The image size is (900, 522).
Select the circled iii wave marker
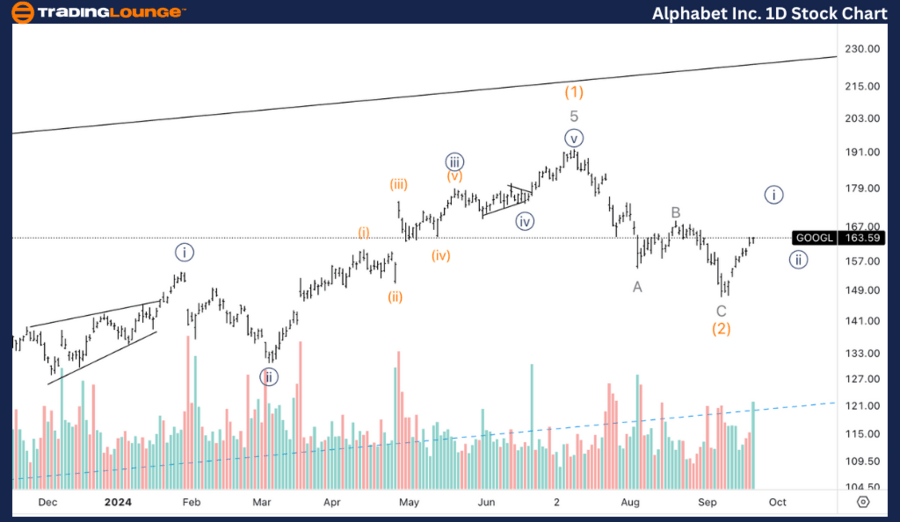pos(454,162)
